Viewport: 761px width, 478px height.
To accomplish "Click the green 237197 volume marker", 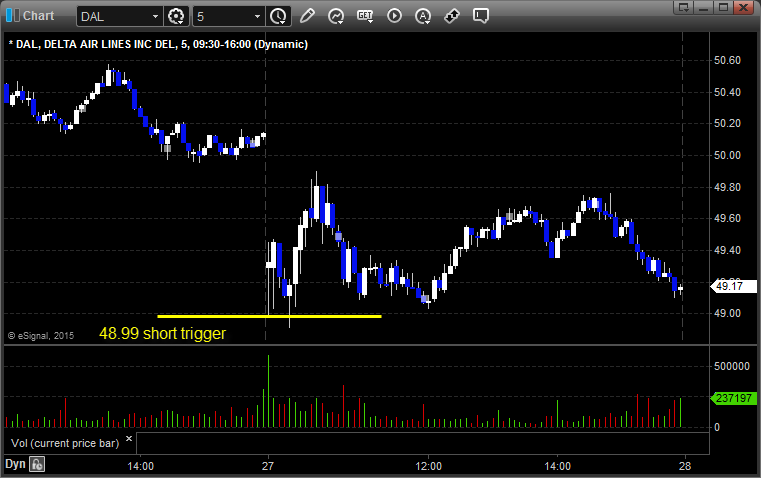I will click(733, 398).
